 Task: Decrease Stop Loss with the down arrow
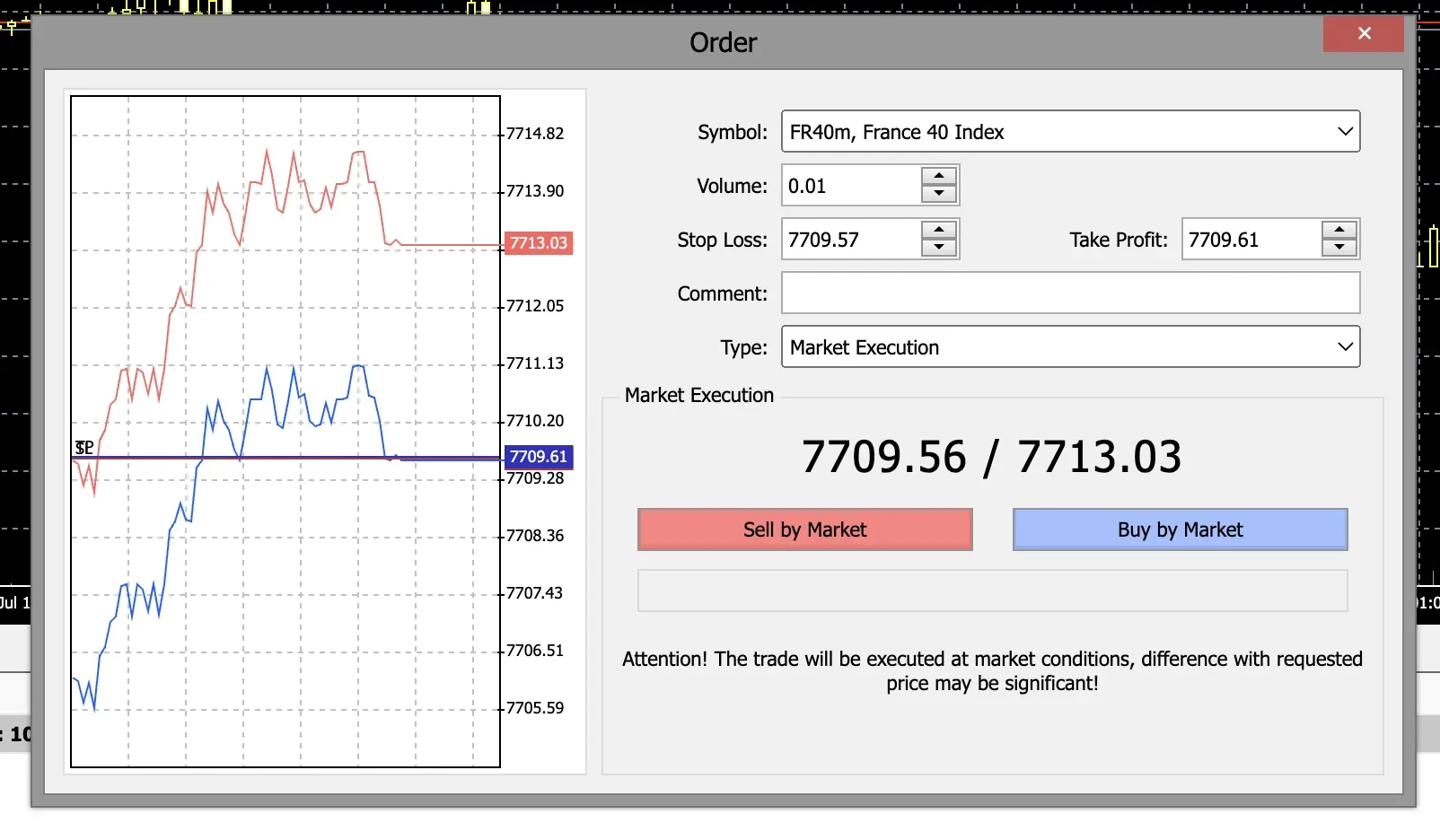click(x=939, y=249)
